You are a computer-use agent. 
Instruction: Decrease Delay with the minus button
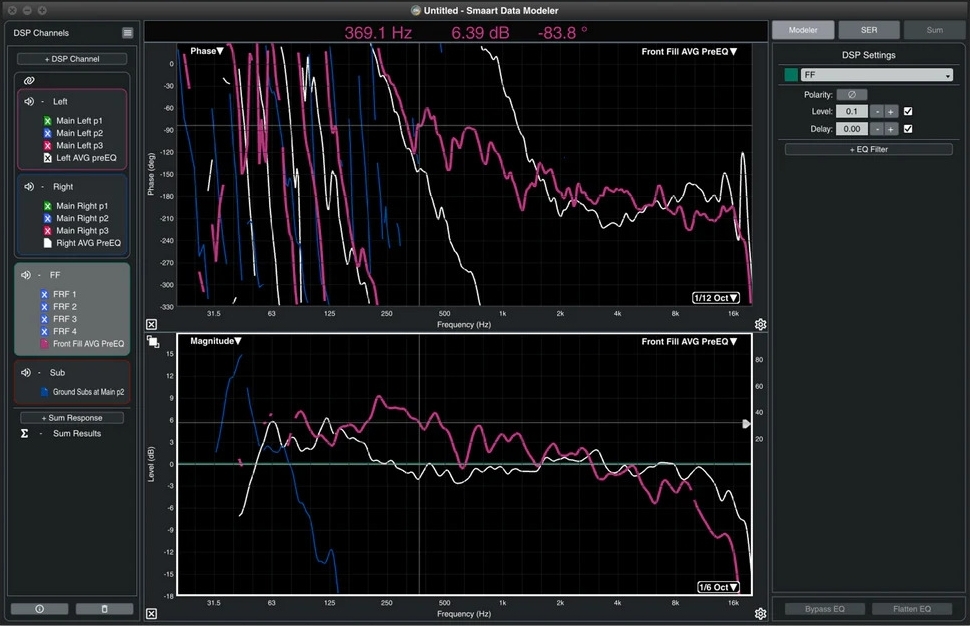coord(877,129)
